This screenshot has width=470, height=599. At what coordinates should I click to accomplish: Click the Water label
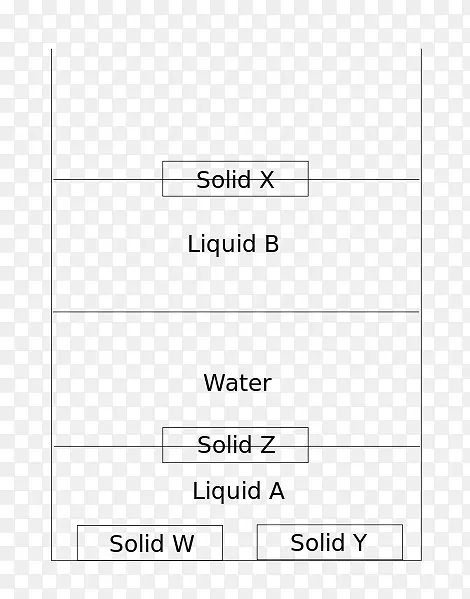[x=237, y=383]
